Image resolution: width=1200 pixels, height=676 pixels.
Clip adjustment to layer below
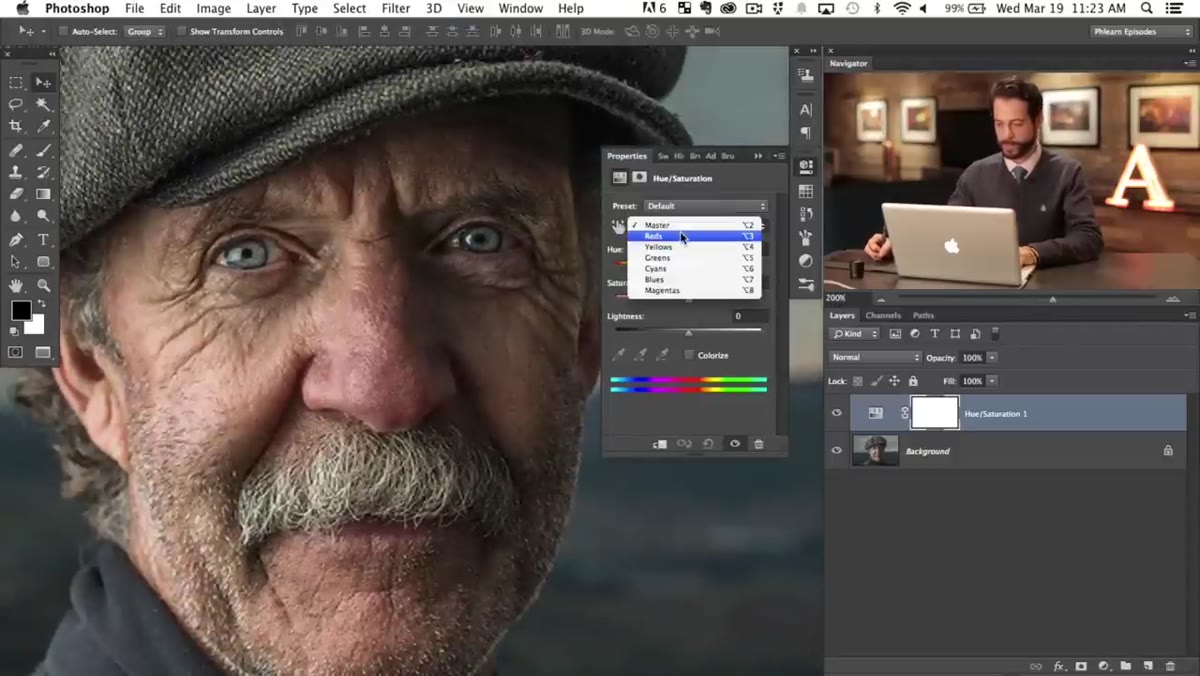click(660, 444)
